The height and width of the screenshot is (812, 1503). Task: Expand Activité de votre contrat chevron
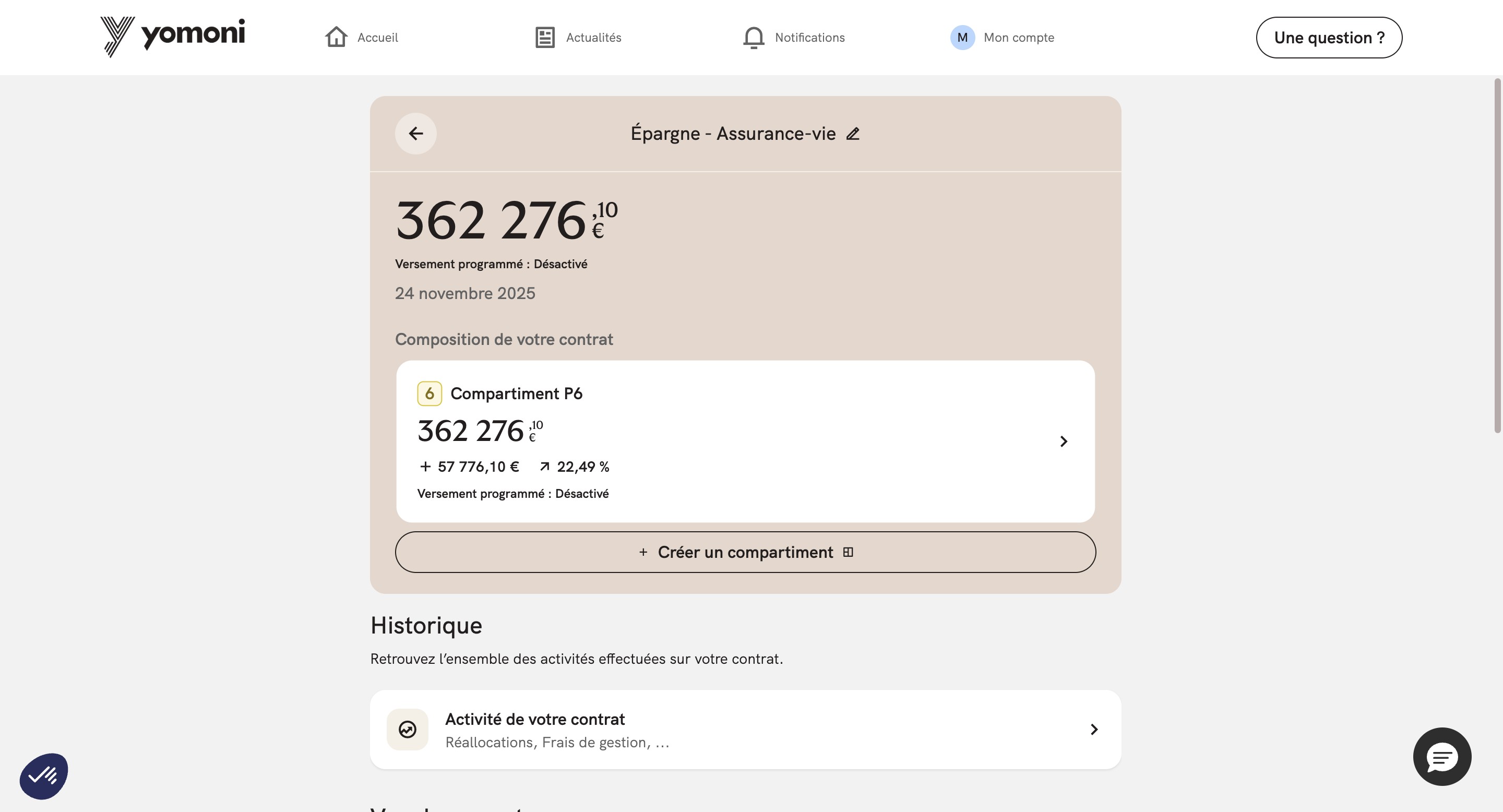coord(1094,729)
